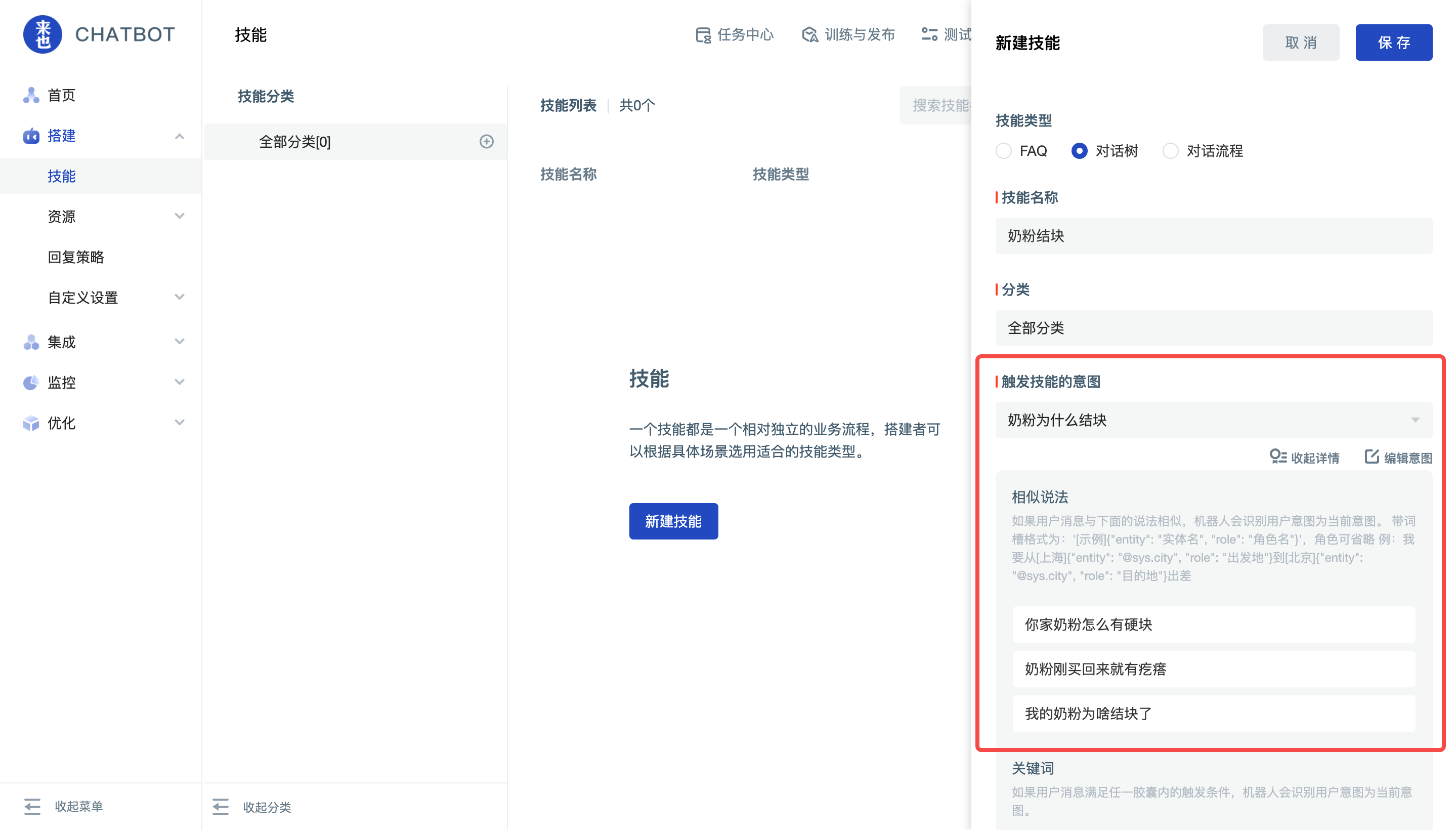Click the 共0个 count text

pyautogui.click(x=637, y=105)
